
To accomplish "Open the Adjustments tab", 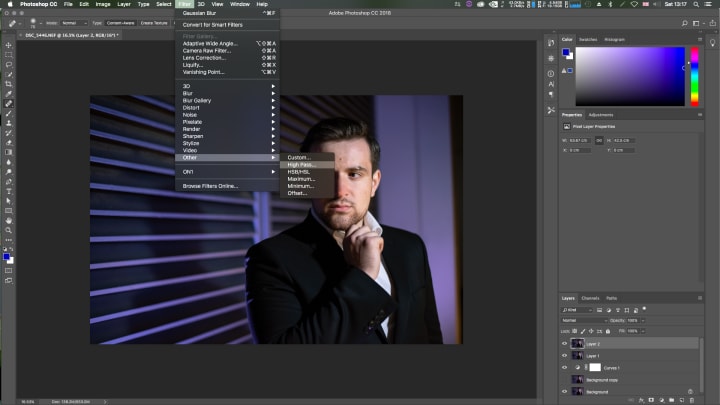I will click(601, 115).
